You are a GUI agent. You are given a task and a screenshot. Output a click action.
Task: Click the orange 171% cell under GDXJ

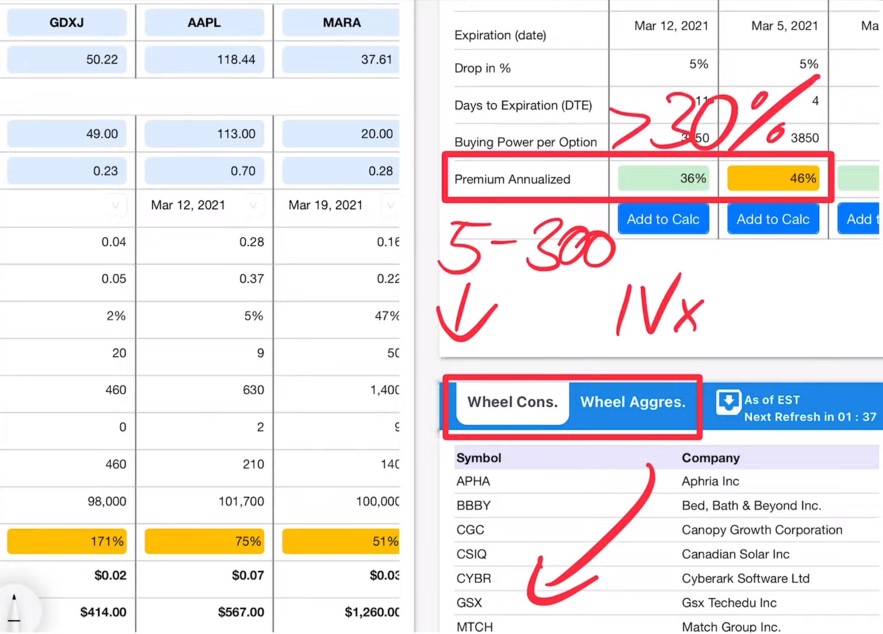pyautogui.click(x=66, y=542)
